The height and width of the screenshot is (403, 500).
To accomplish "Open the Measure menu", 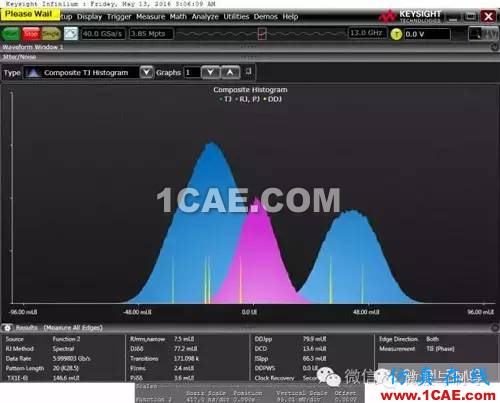I will [150, 17].
